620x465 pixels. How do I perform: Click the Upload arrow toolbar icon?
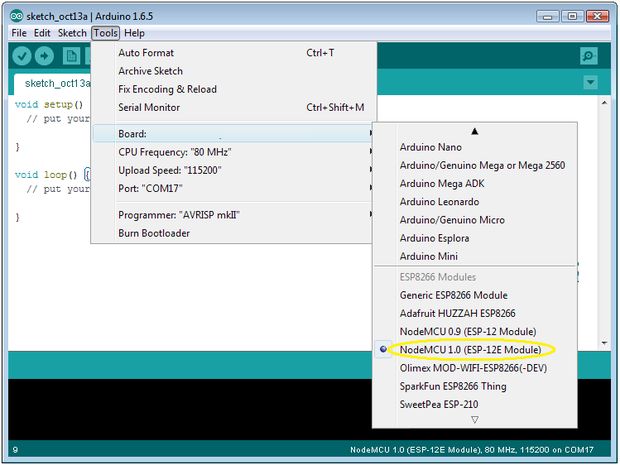click(44, 56)
